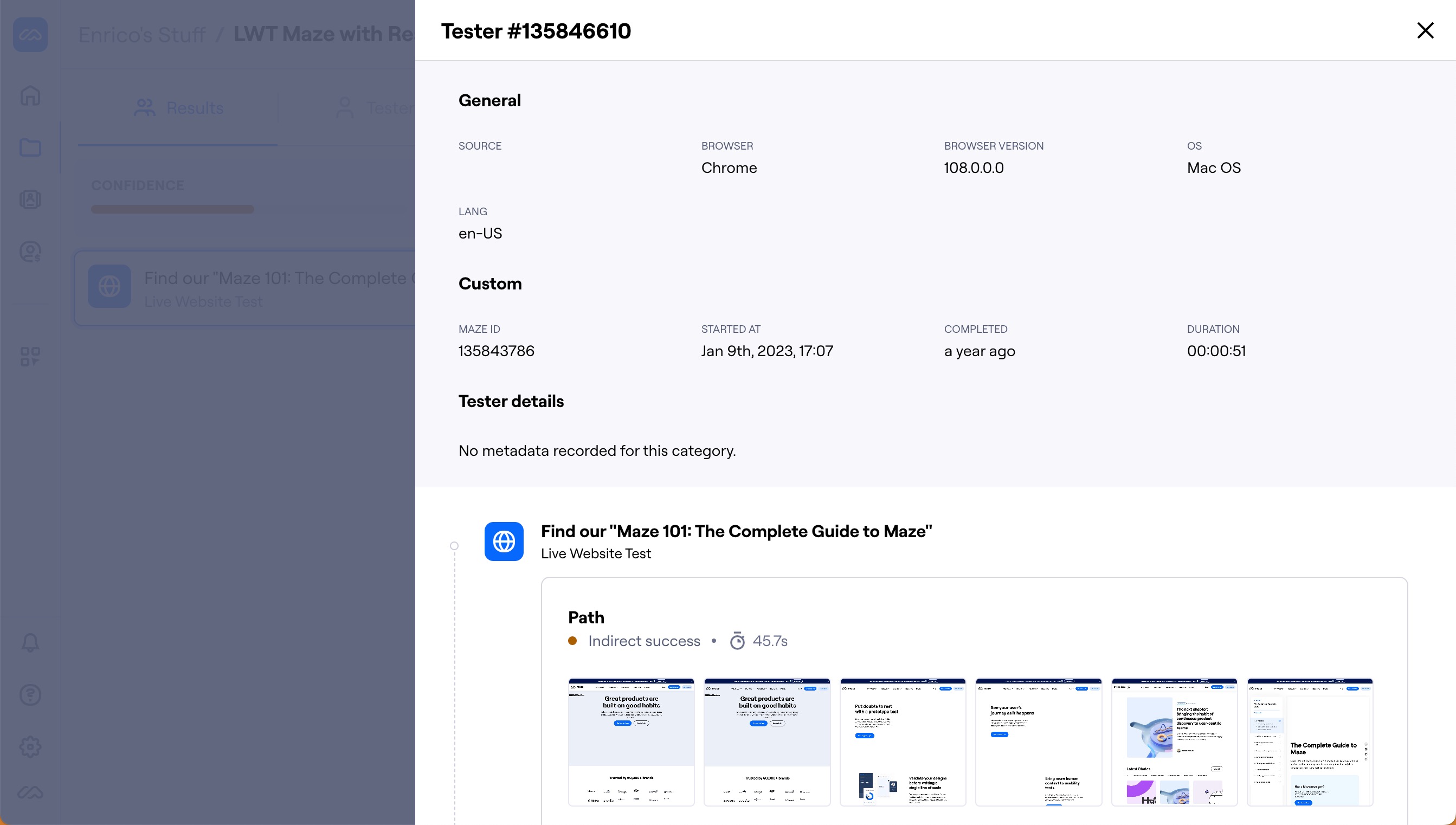Click the Confidence progress bar
Viewport: 1456px width, 825px height.
172,209
